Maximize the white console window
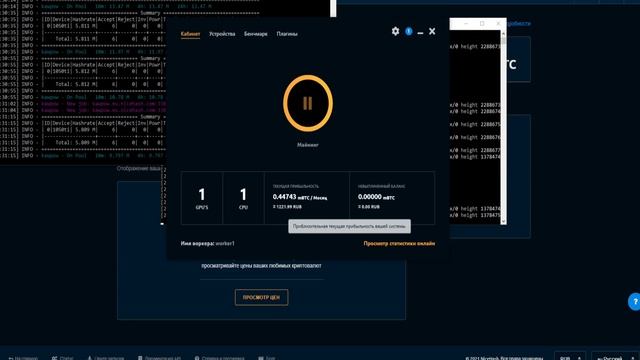640x360 pixels. (x=482, y=24)
